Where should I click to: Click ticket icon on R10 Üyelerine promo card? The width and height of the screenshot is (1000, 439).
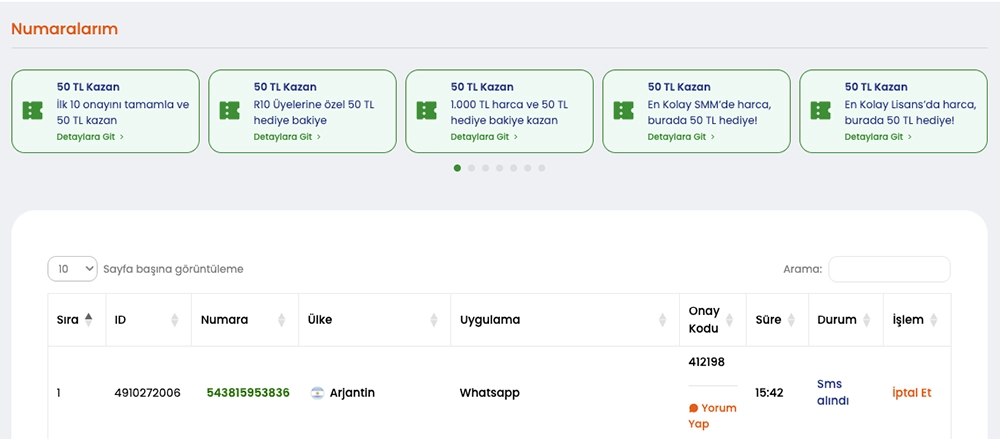229,110
